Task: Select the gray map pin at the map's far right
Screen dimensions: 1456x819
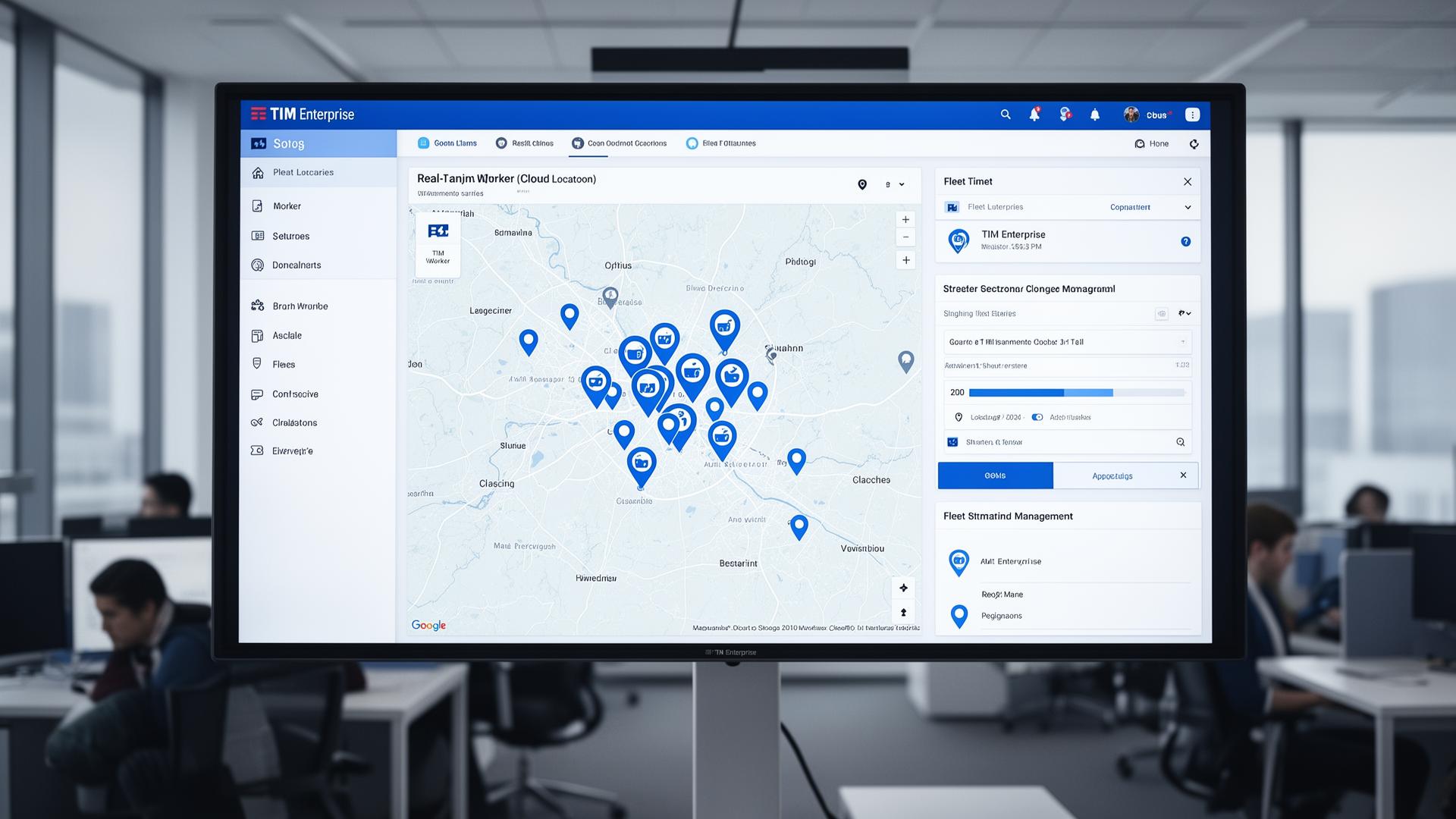Action: 905,361
